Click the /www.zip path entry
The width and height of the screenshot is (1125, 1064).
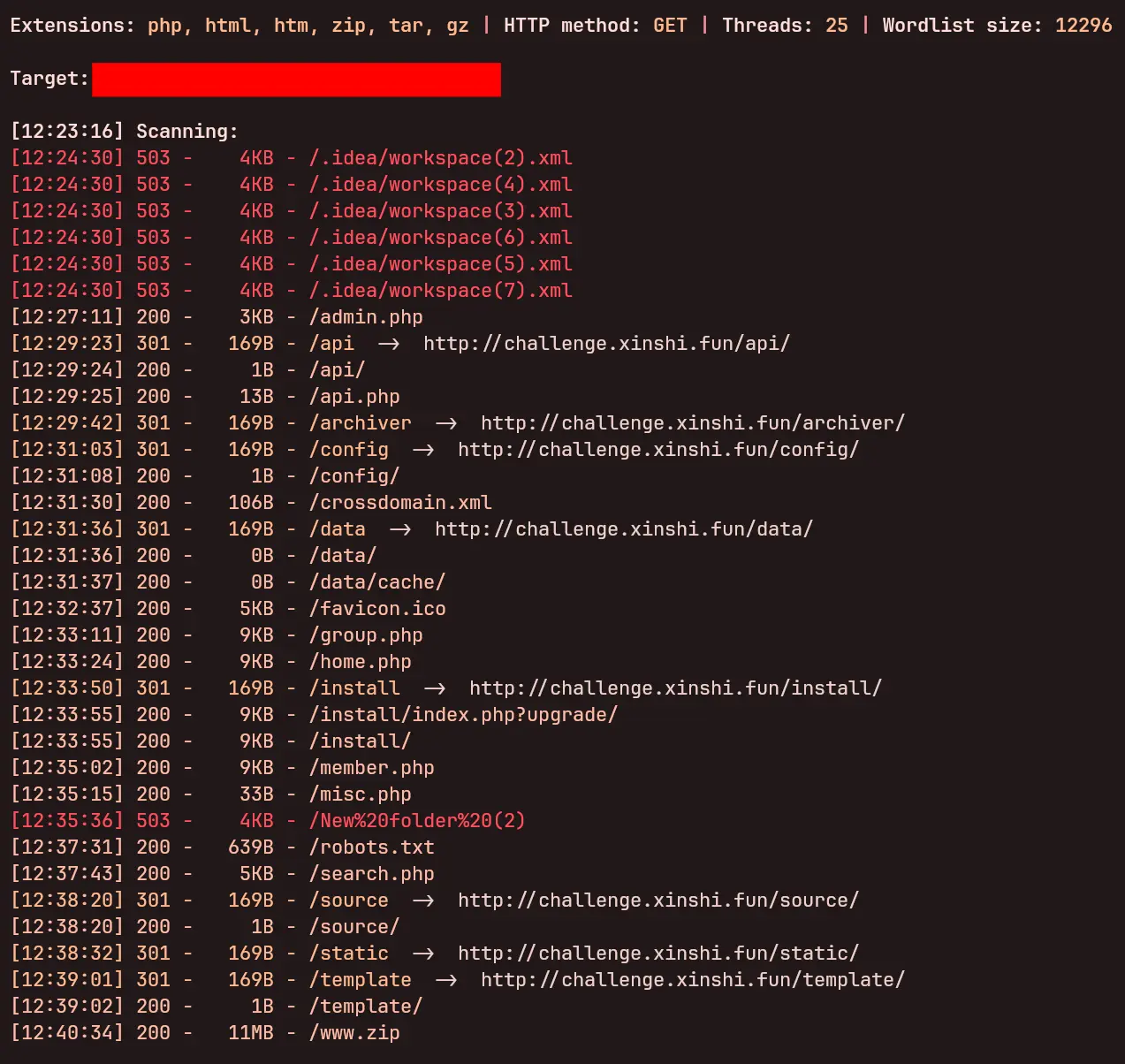[354, 1033]
